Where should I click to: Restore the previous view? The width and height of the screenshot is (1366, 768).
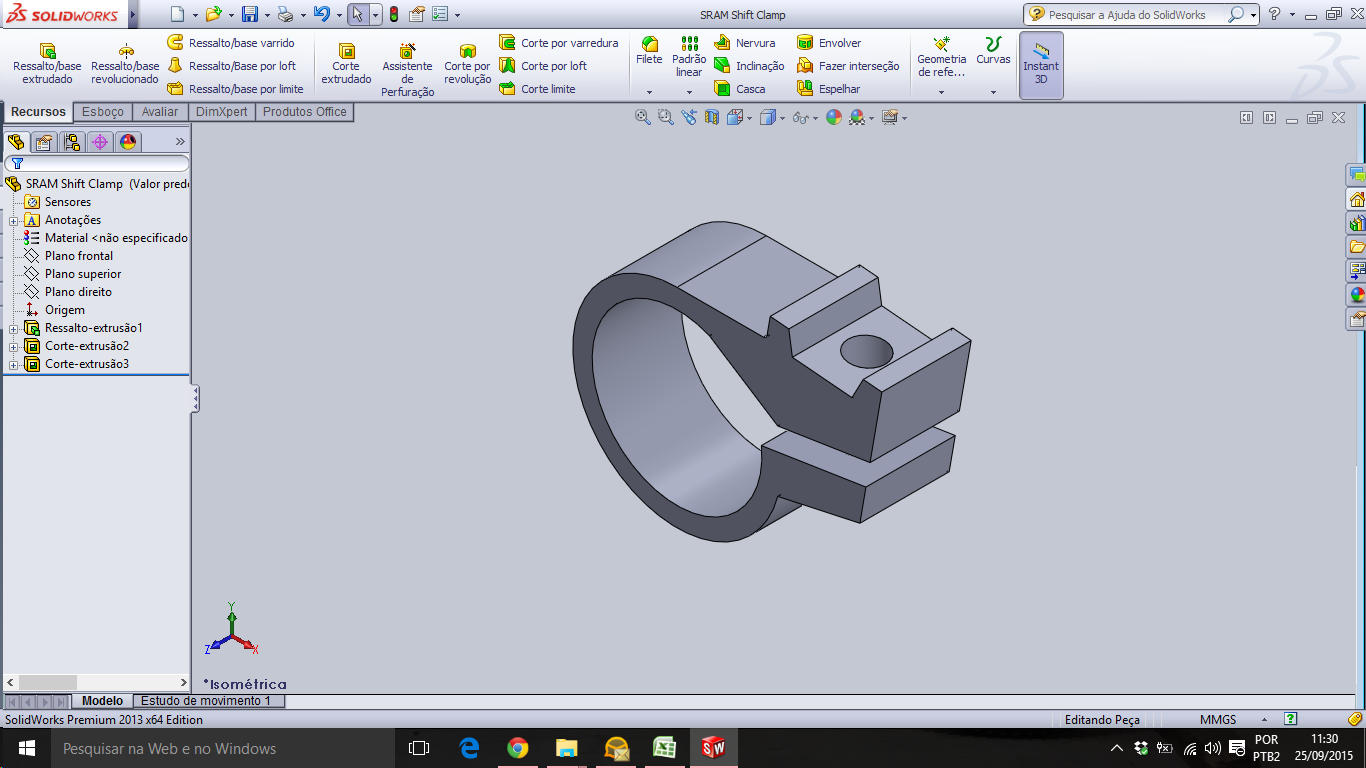(x=689, y=117)
